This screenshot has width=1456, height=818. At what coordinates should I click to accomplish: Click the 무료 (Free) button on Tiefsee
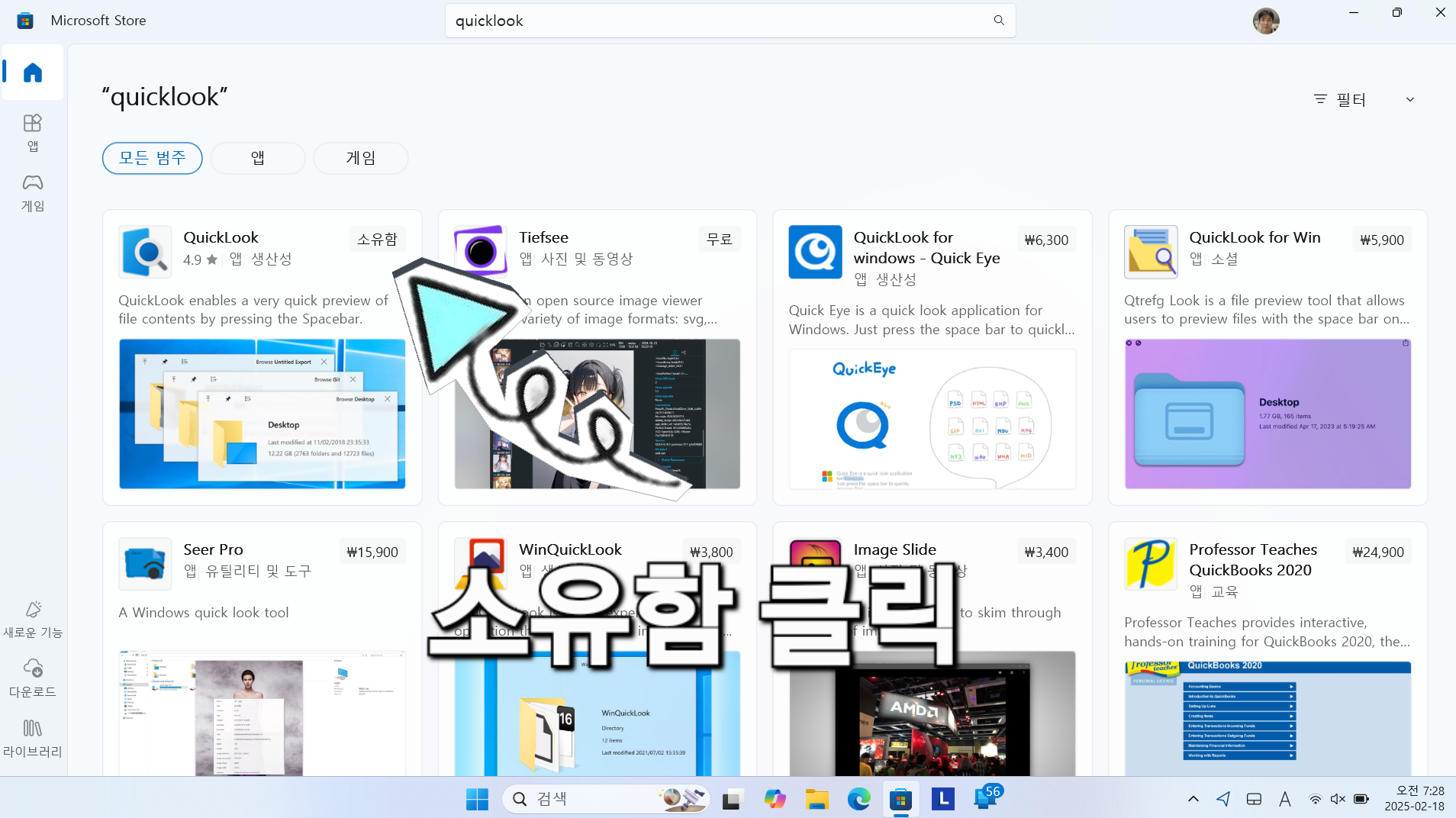pyautogui.click(x=719, y=240)
